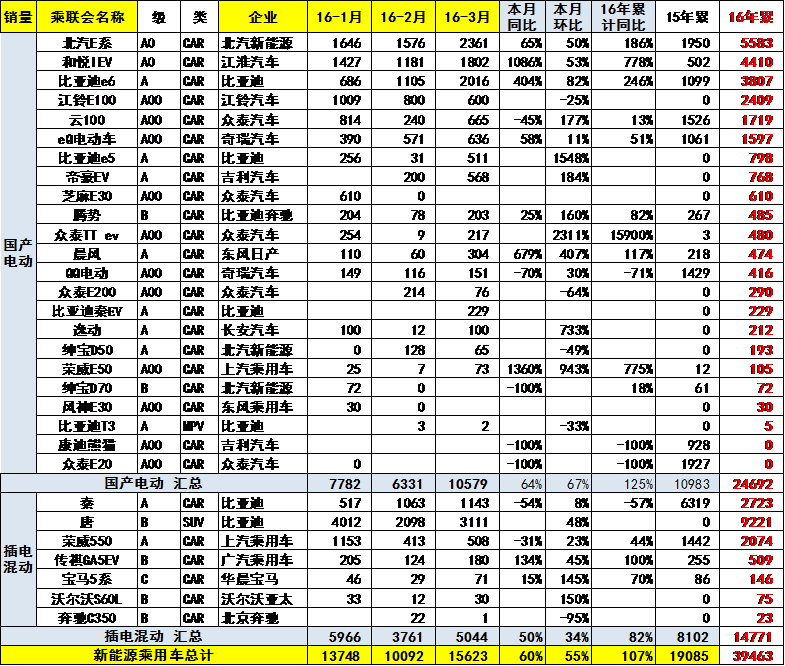Click the 晨风 model name cell
Screen dimensions: 785x666
pyautogui.click(x=87, y=254)
